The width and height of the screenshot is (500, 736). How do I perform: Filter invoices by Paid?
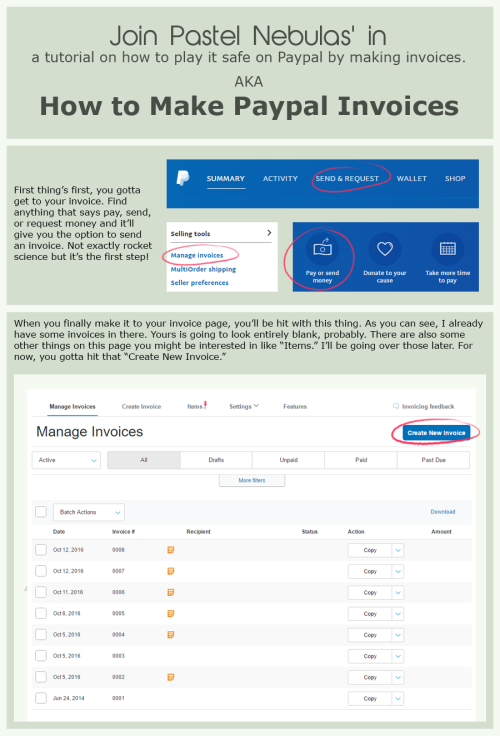pyautogui.click(x=361, y=460)
